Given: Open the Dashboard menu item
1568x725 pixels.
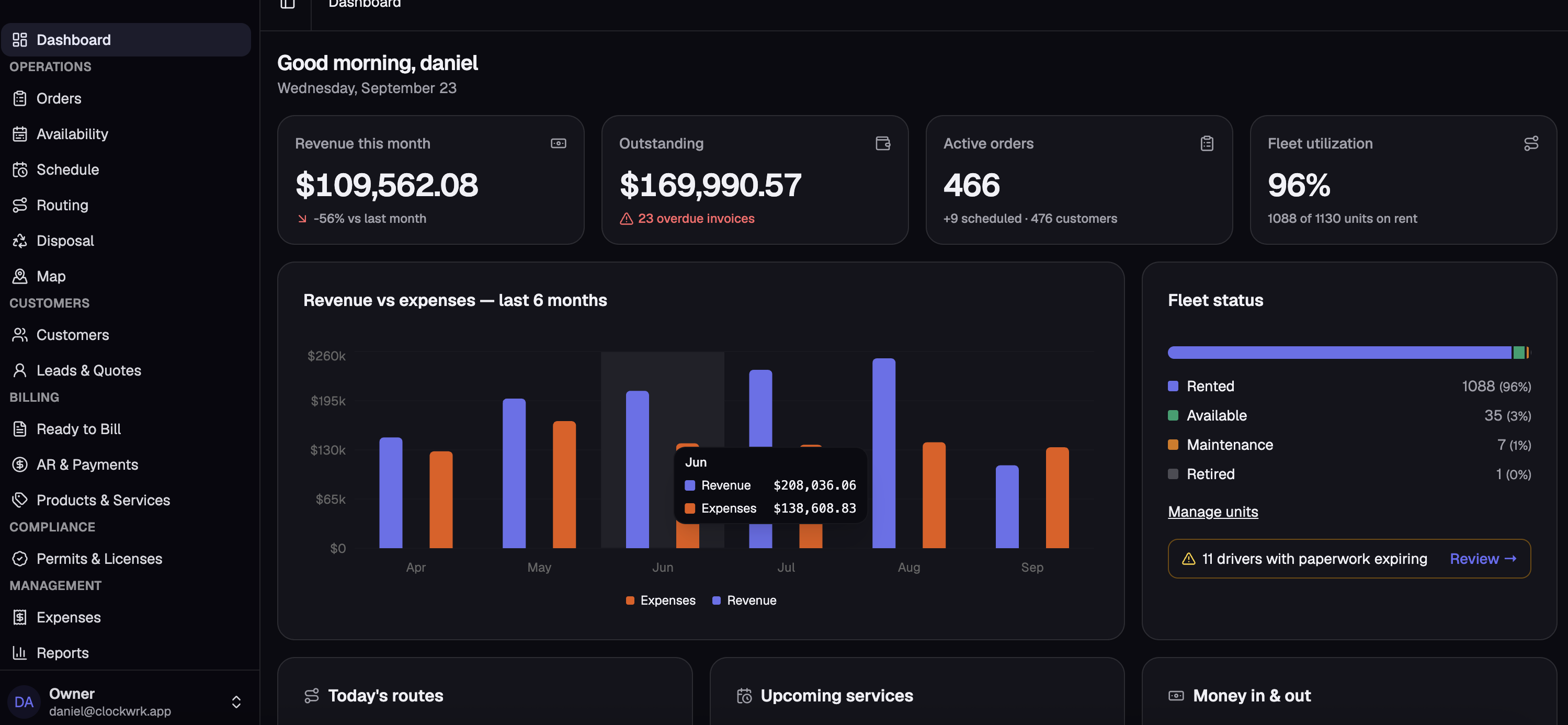Looking at the screenshot, I should 126,40.
